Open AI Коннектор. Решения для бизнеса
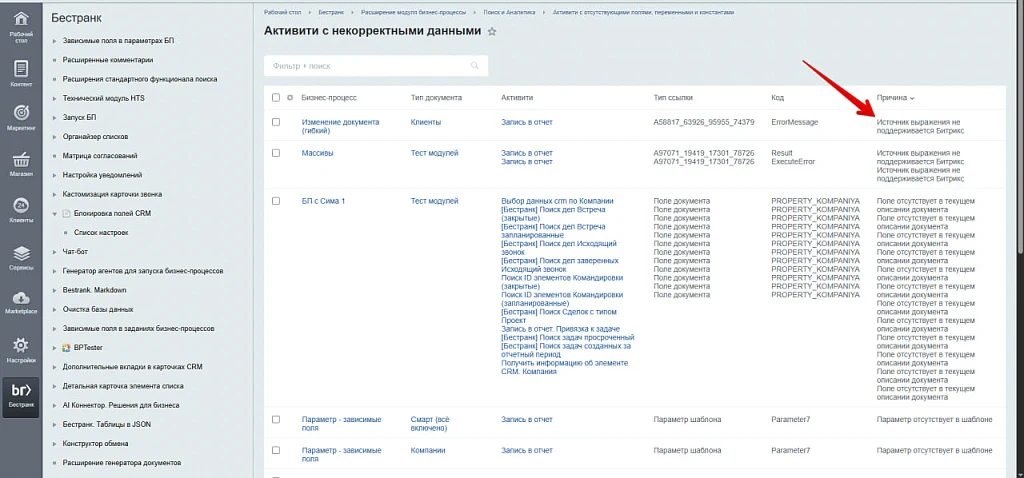Screen dimensions: 1024x478 123,405
